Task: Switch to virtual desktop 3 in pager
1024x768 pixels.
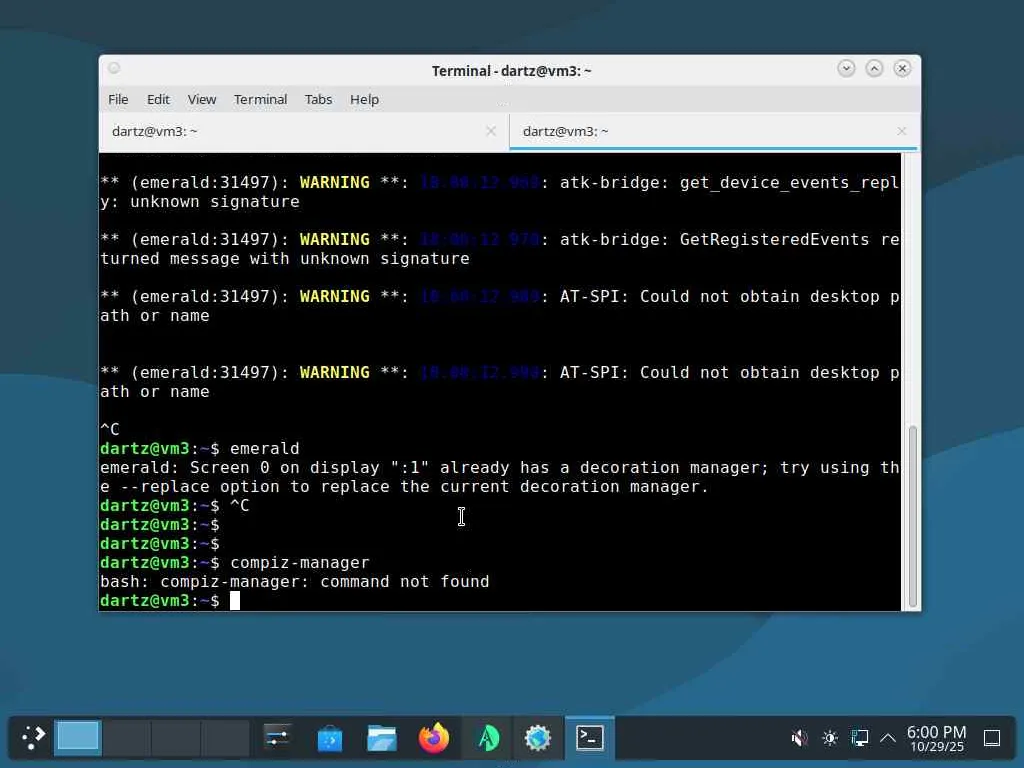Action: (x=176, y=738)
